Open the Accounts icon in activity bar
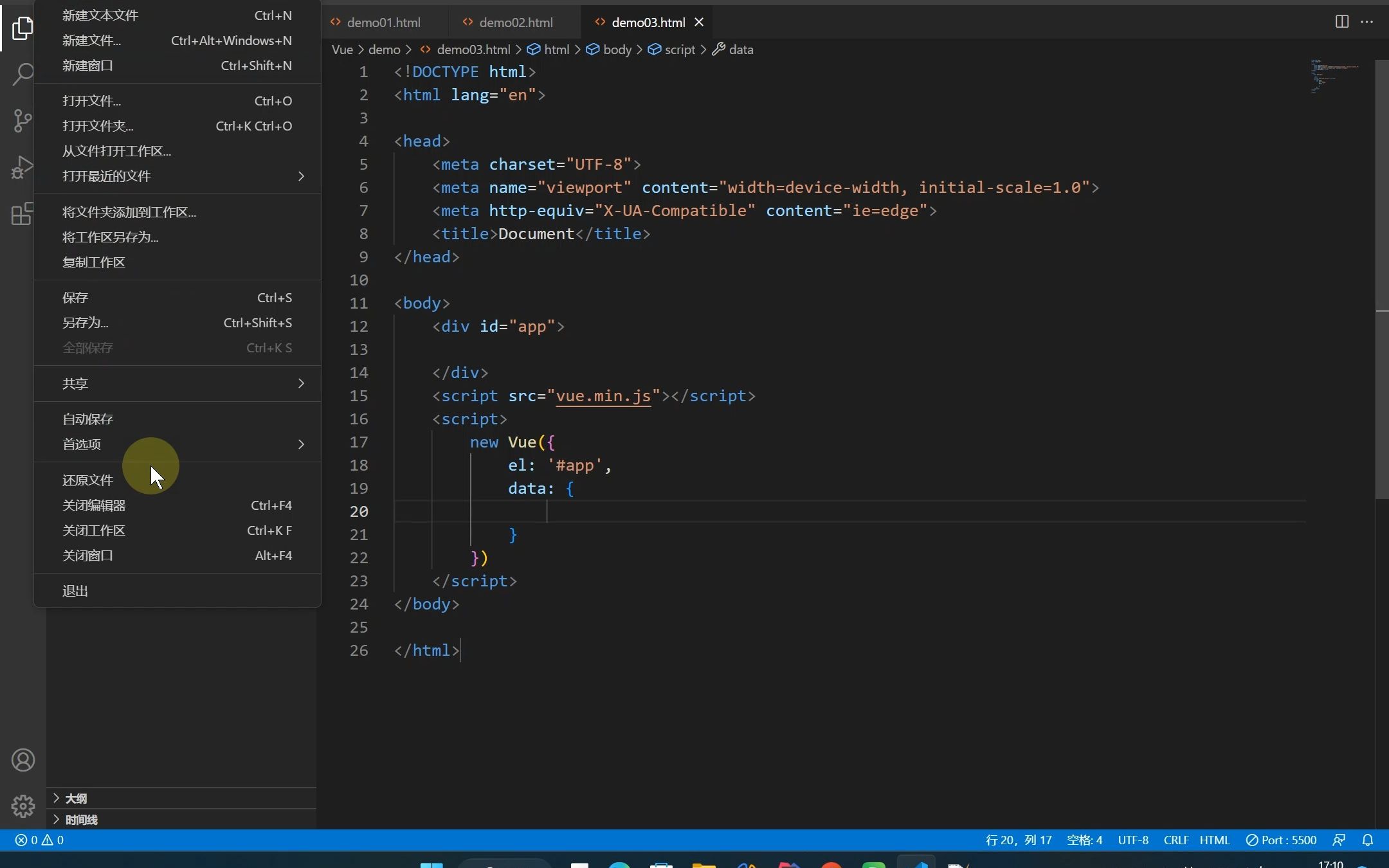This screenshot has width=1389, height=868. 23,760
